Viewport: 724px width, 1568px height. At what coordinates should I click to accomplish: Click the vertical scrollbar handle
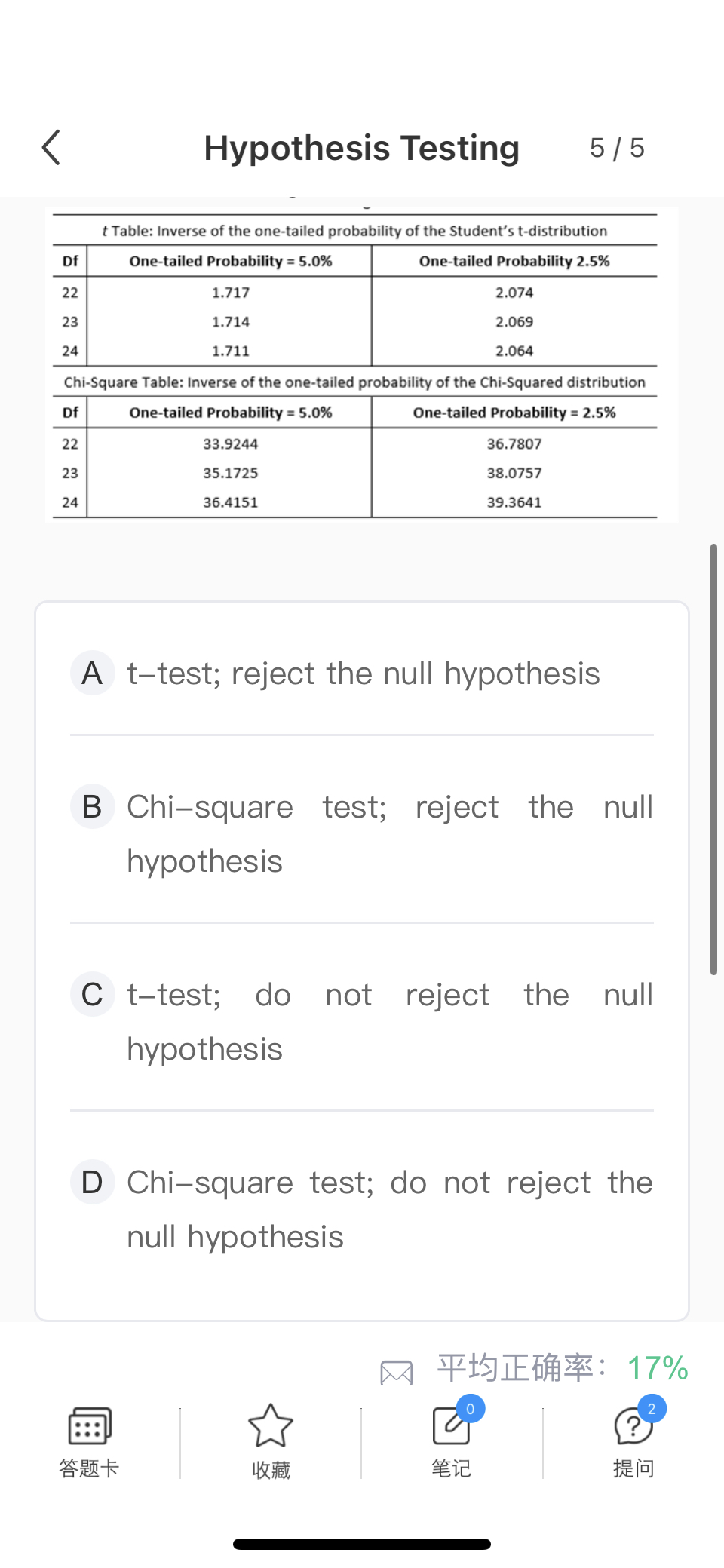click(x=713, y=759)
